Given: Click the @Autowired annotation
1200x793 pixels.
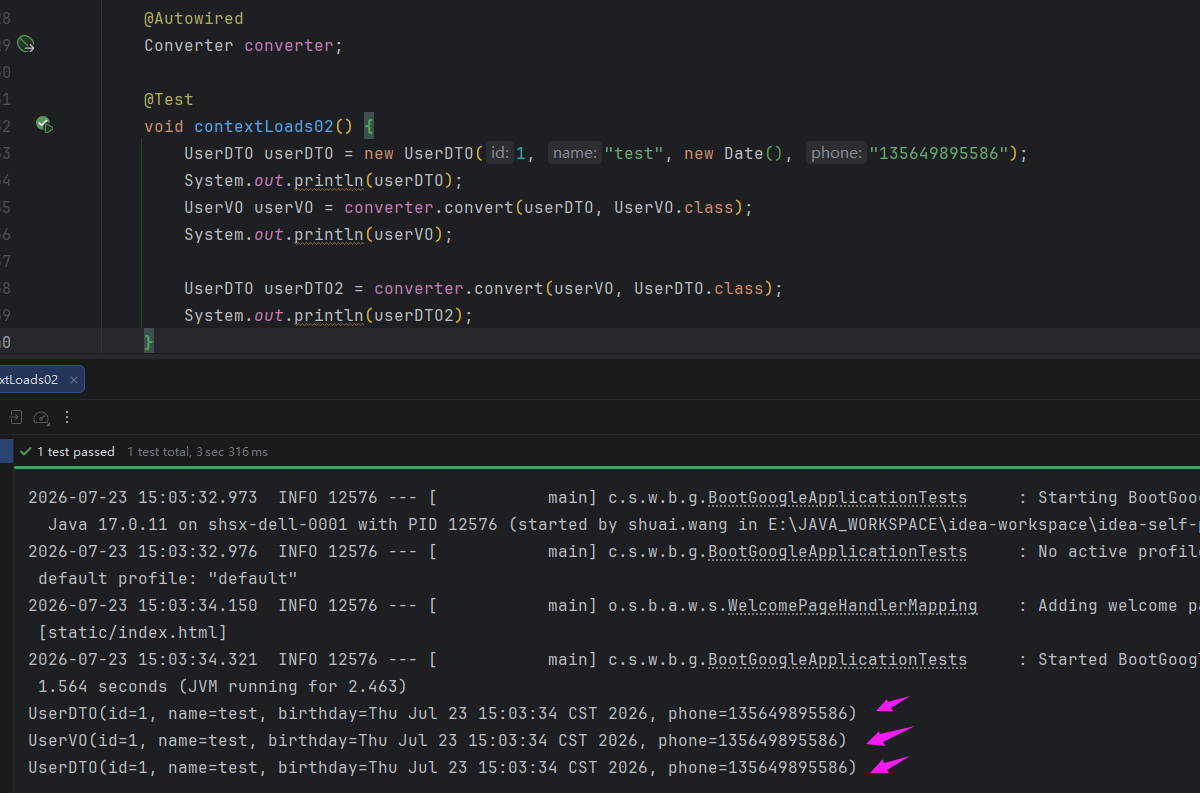Looking at the screenshot, I should tap(193, 18).
